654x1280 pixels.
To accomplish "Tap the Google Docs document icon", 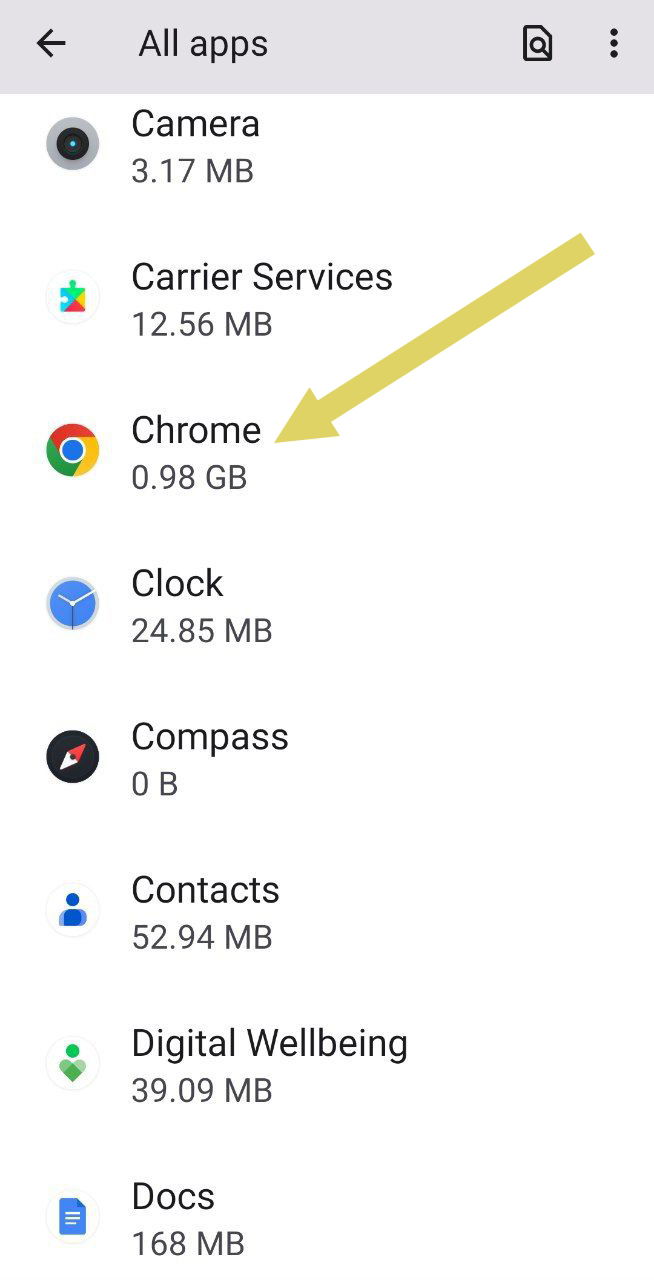I will pyautogui.click(x=72, y=1216).
